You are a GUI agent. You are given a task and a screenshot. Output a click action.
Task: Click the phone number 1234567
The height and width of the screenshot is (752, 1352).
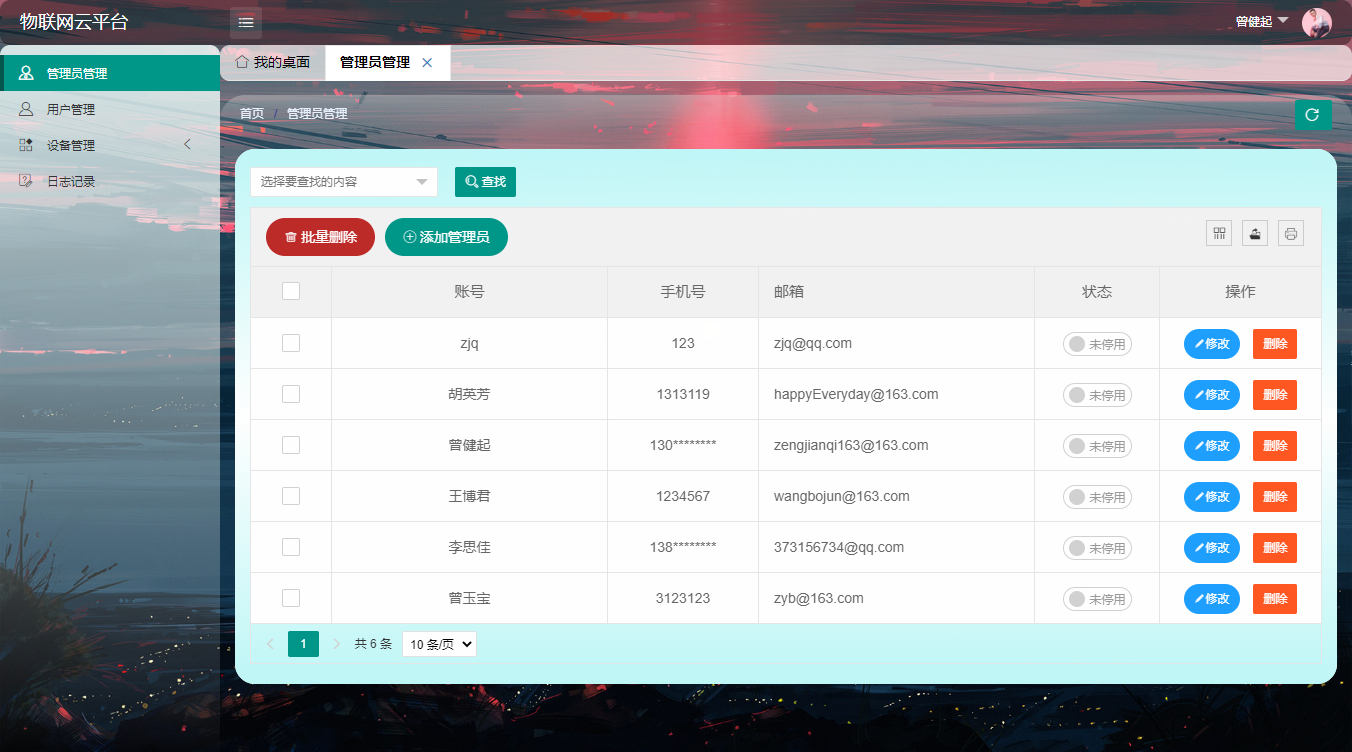pyautogui.click(x=683, y=496)
